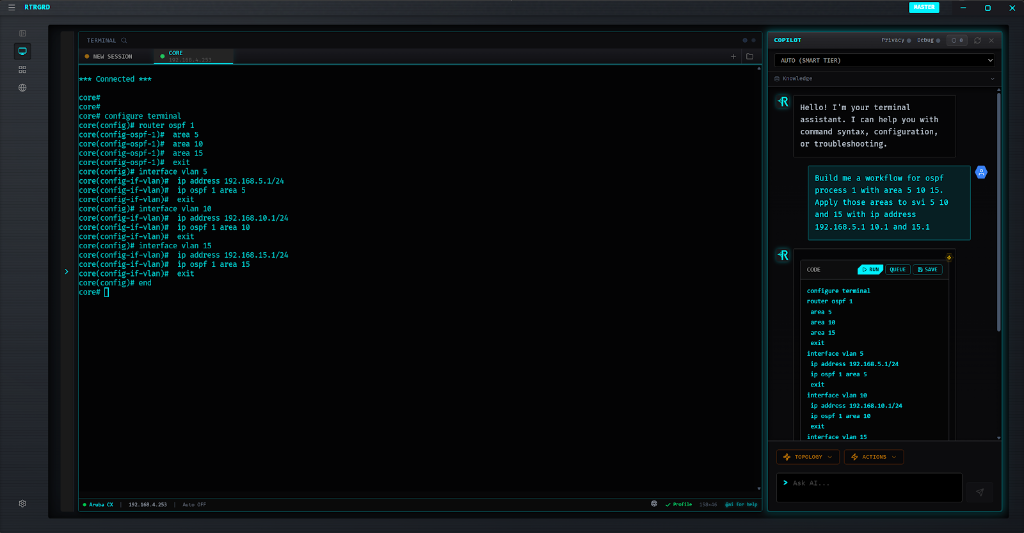The image size is (1024, 533).
Task: Expand the collapsed side panel arrow left of terminal
Action: pos(66,271)
